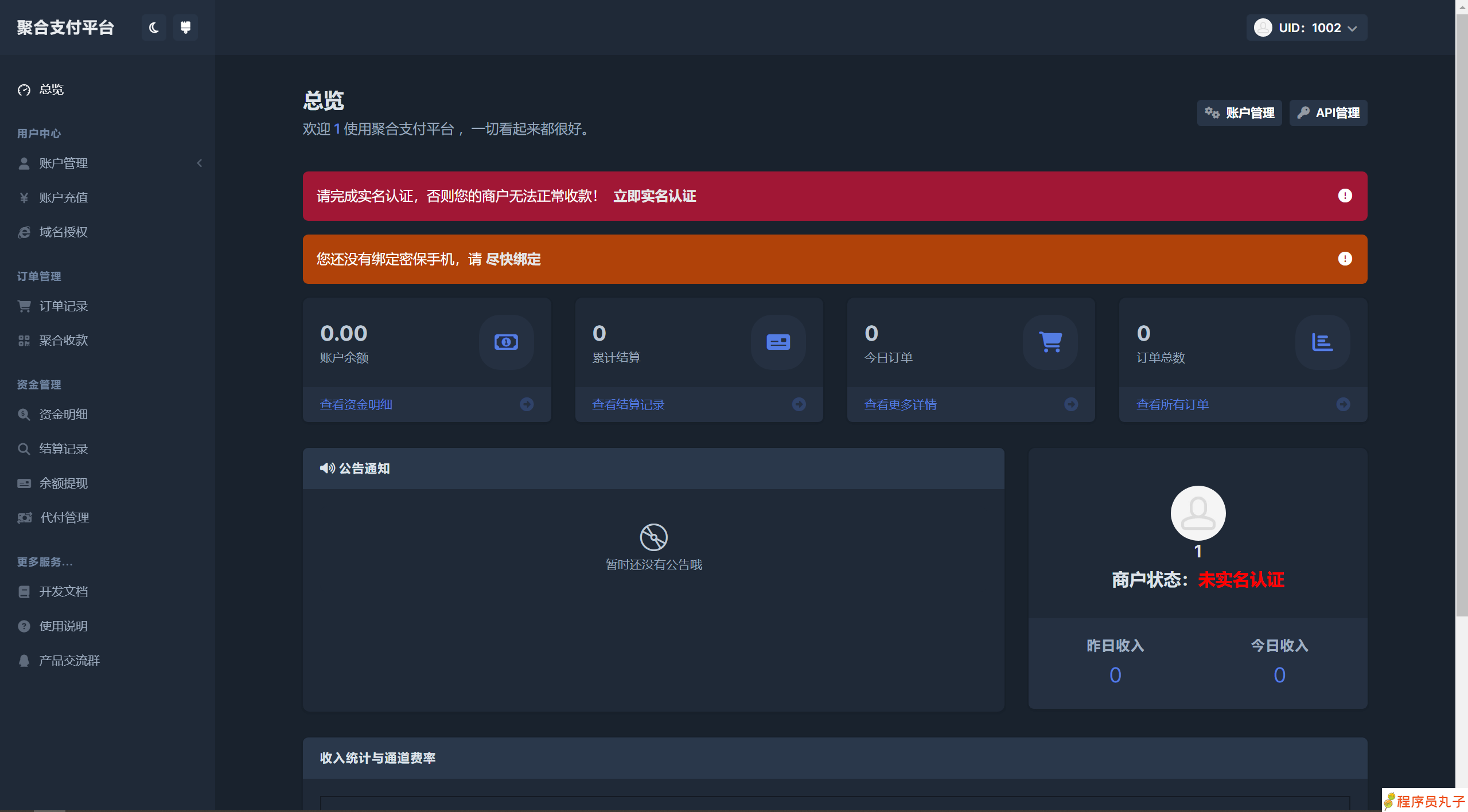Image resolution: width=1468 pixels, height=812 pixels.
Task: Click the 账户管理 button at top right
Action: [x=1239, y=113]
